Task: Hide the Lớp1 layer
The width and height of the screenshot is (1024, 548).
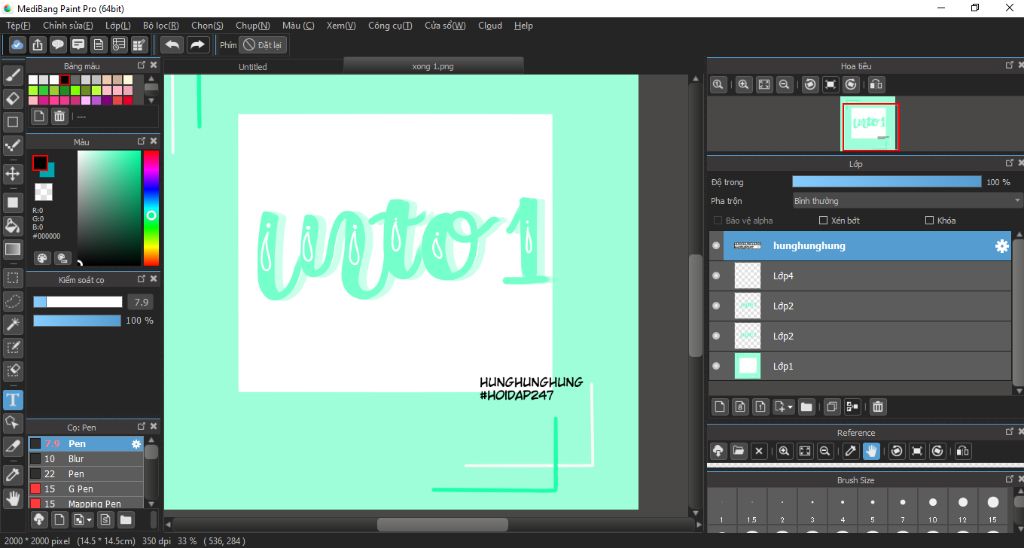Action: point(716,366)
